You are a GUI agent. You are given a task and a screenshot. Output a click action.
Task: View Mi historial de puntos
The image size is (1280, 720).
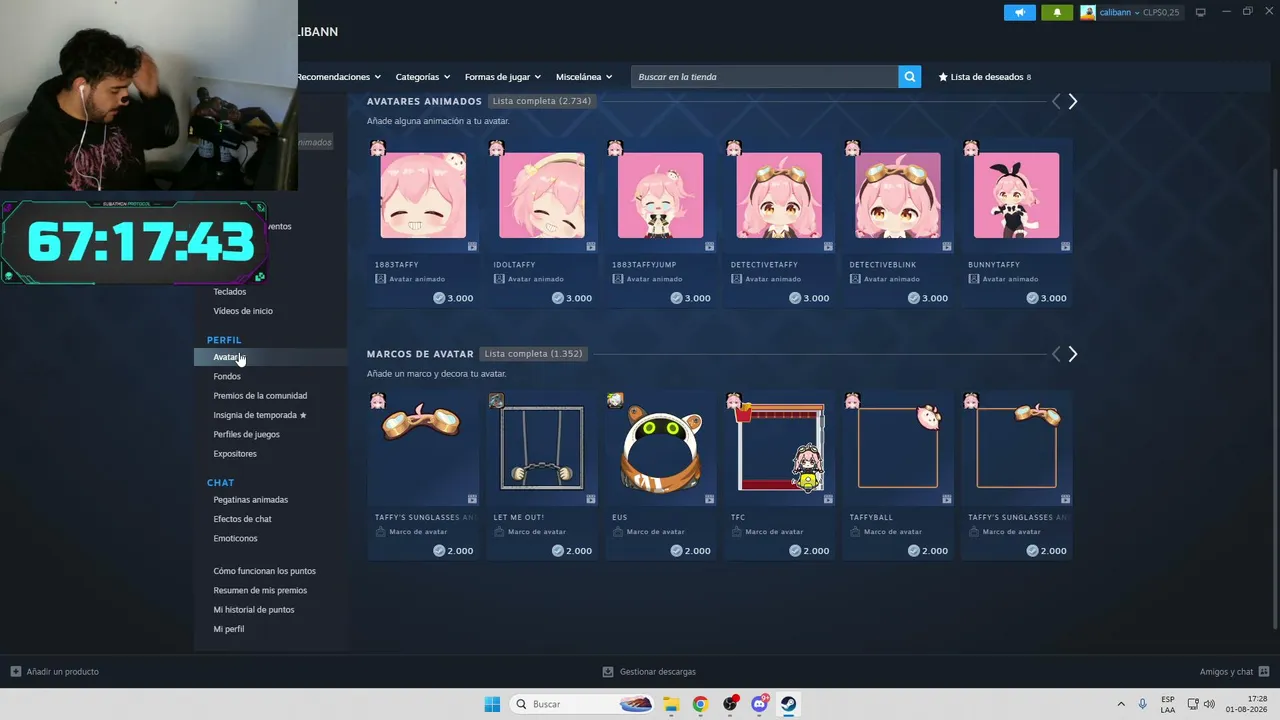click(254, 610)
